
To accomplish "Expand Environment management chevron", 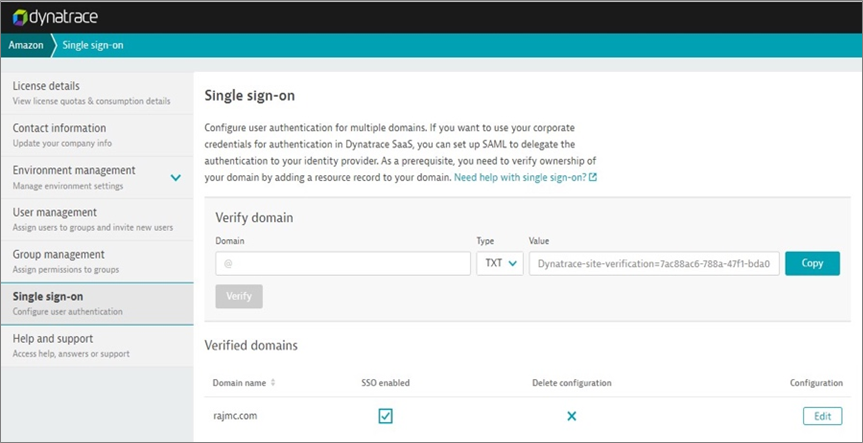I will 176,178.
